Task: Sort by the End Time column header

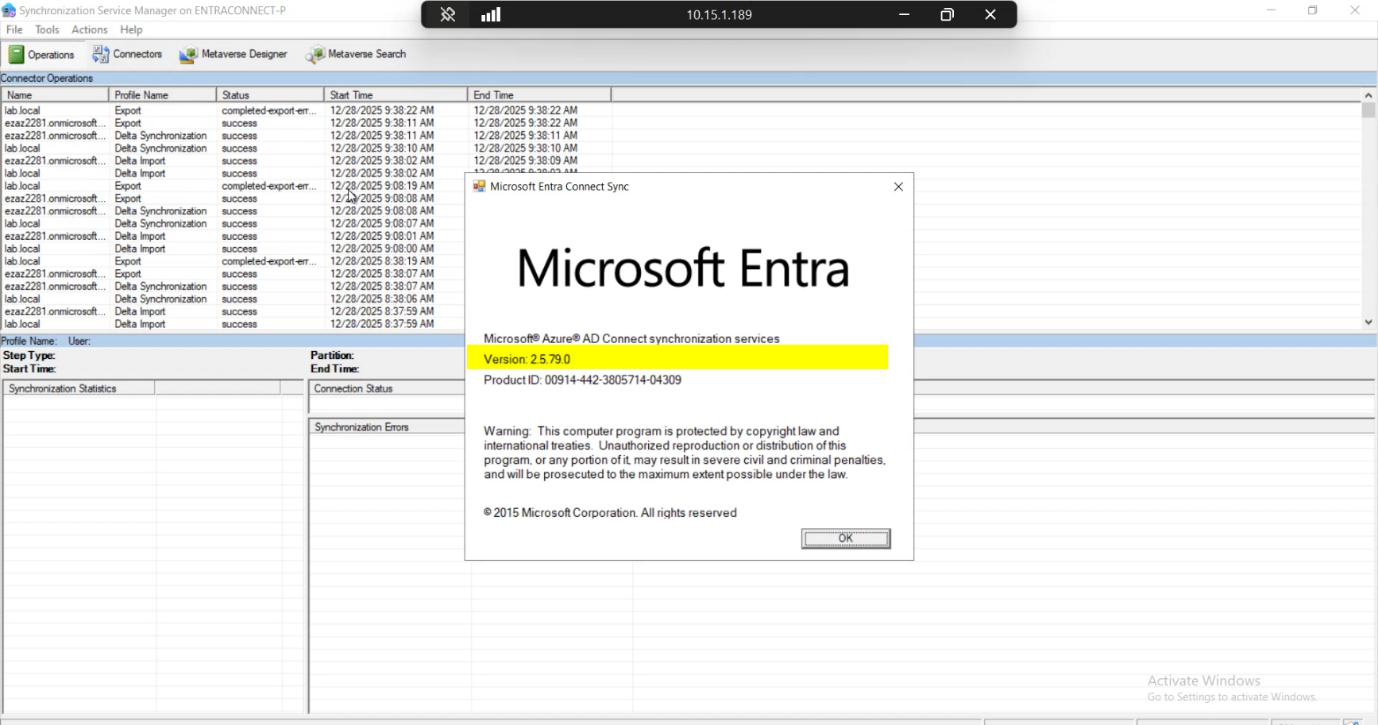Action: tap(539, 95)
